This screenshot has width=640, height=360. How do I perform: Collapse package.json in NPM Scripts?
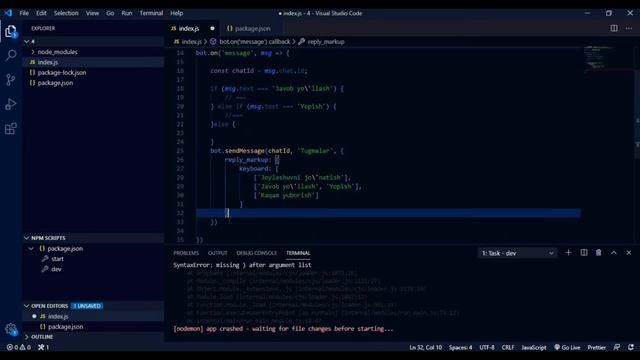[31, 249]
